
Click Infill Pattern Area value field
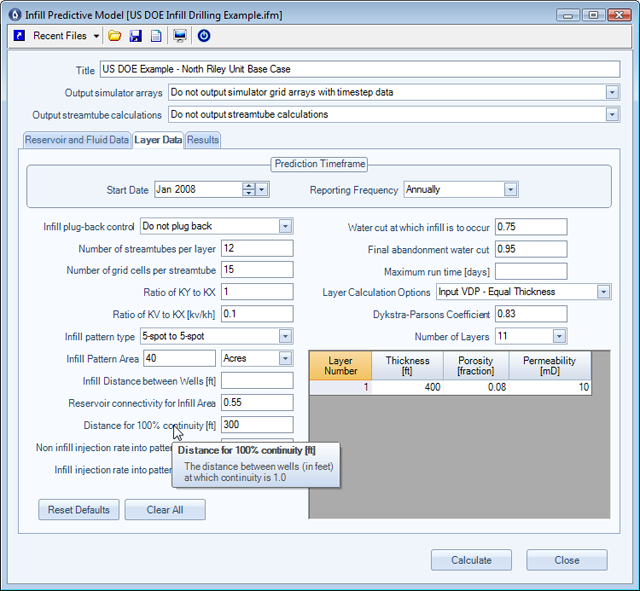180,358
